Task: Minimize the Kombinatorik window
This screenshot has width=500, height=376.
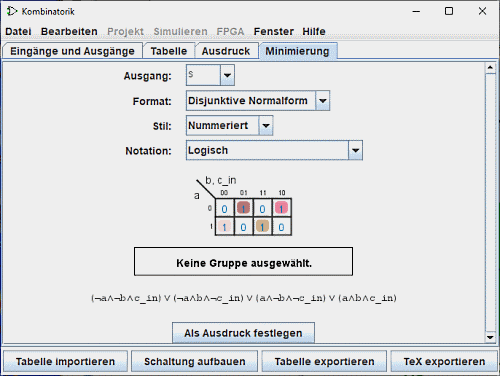Action: tap(416, 11)
